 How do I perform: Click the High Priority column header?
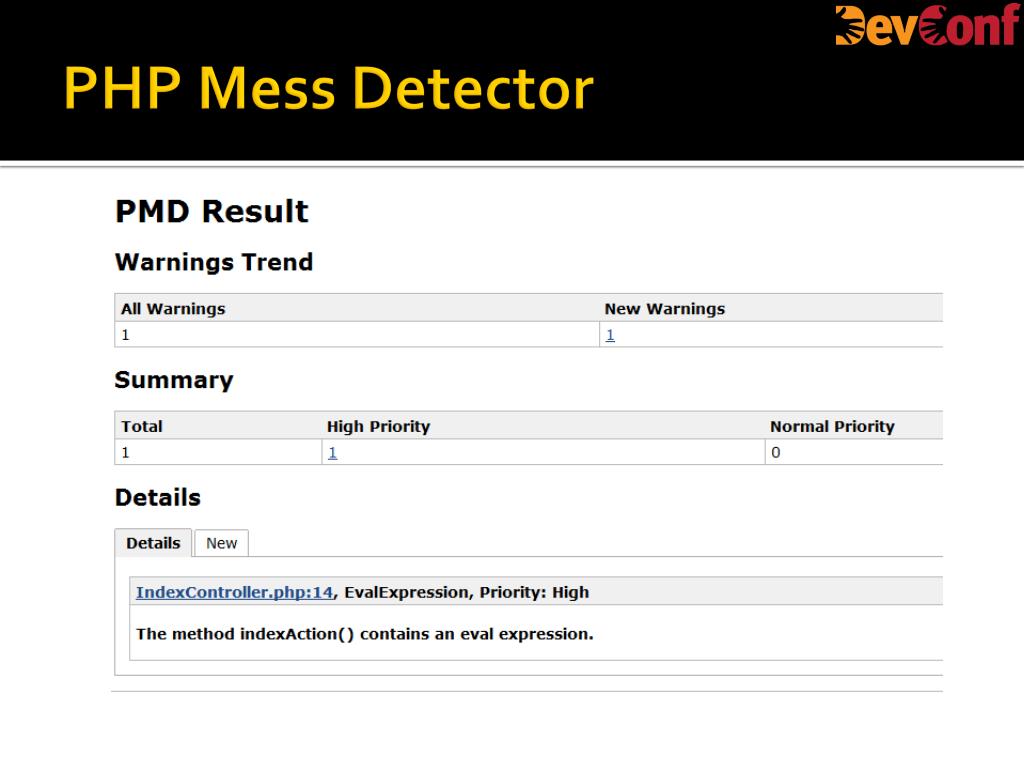click(379, 426)
